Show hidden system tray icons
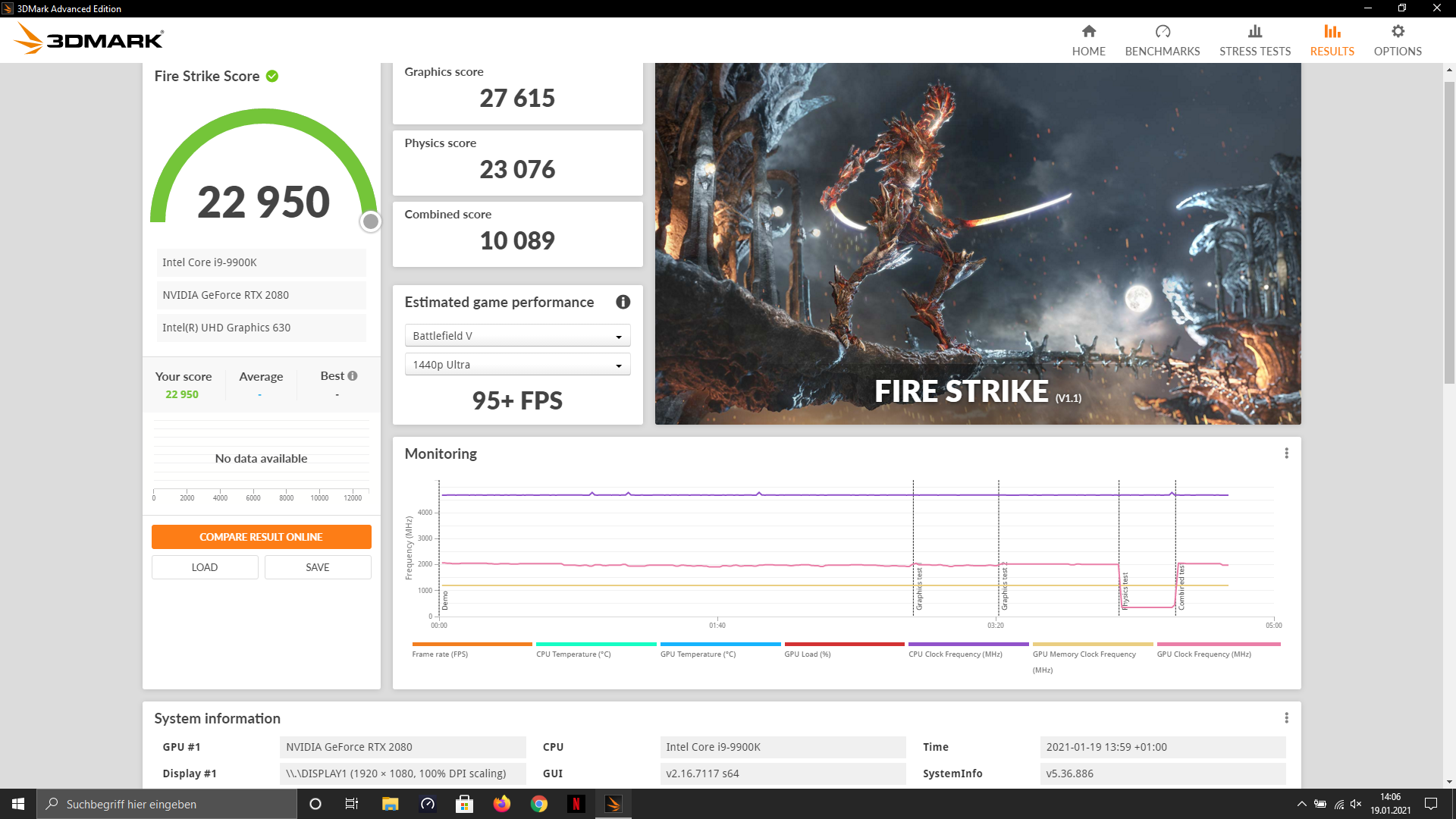Viewport: 1456px width, 819px height. pyautogui.click(x=1301, y=804)
